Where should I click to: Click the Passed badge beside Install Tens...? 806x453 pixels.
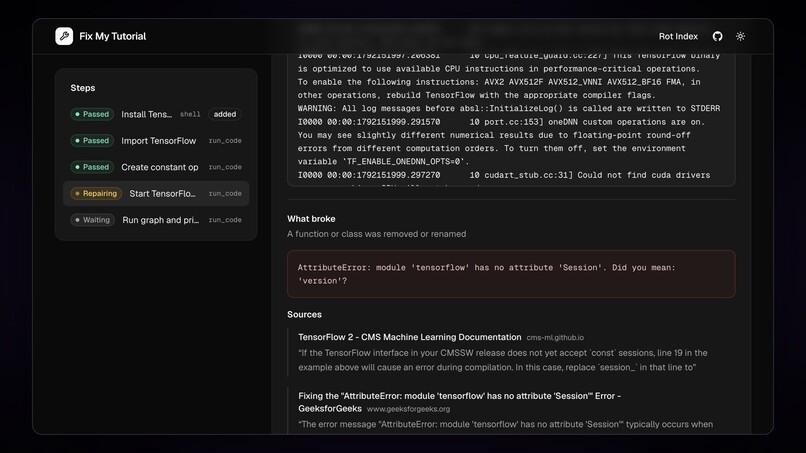tap(92, 114)
